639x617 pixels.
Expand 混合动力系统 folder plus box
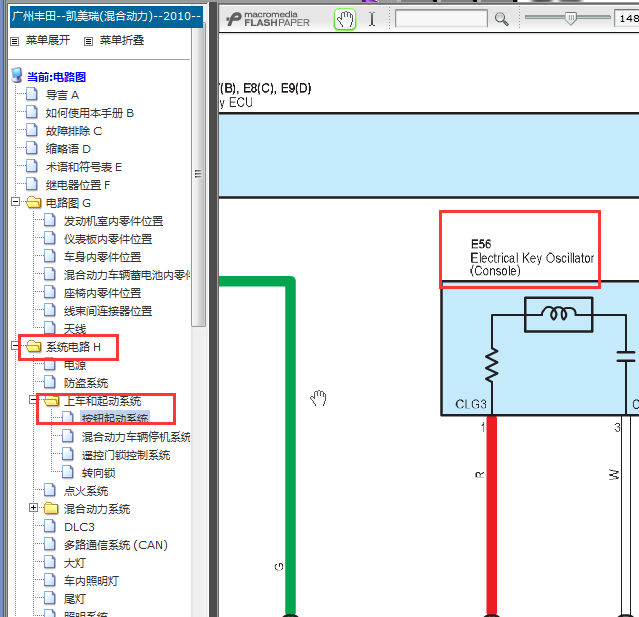(33, 508)
